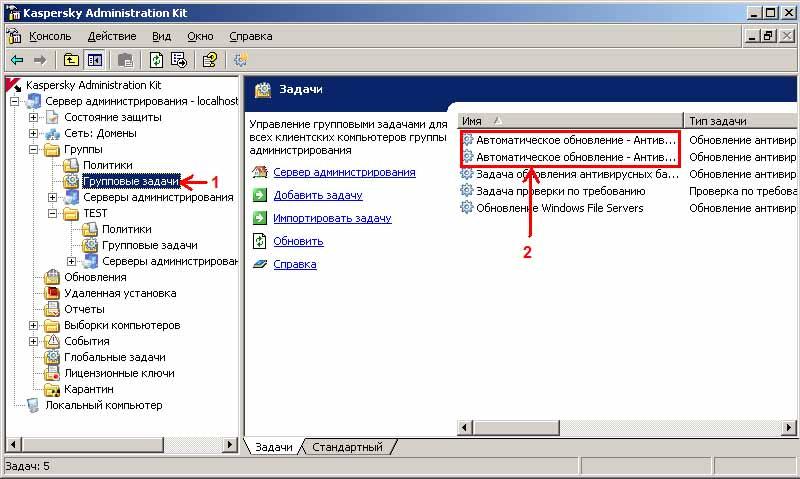Expand the События node
Viewport: 800px width, 479px height.
click(x=34, y=342)
